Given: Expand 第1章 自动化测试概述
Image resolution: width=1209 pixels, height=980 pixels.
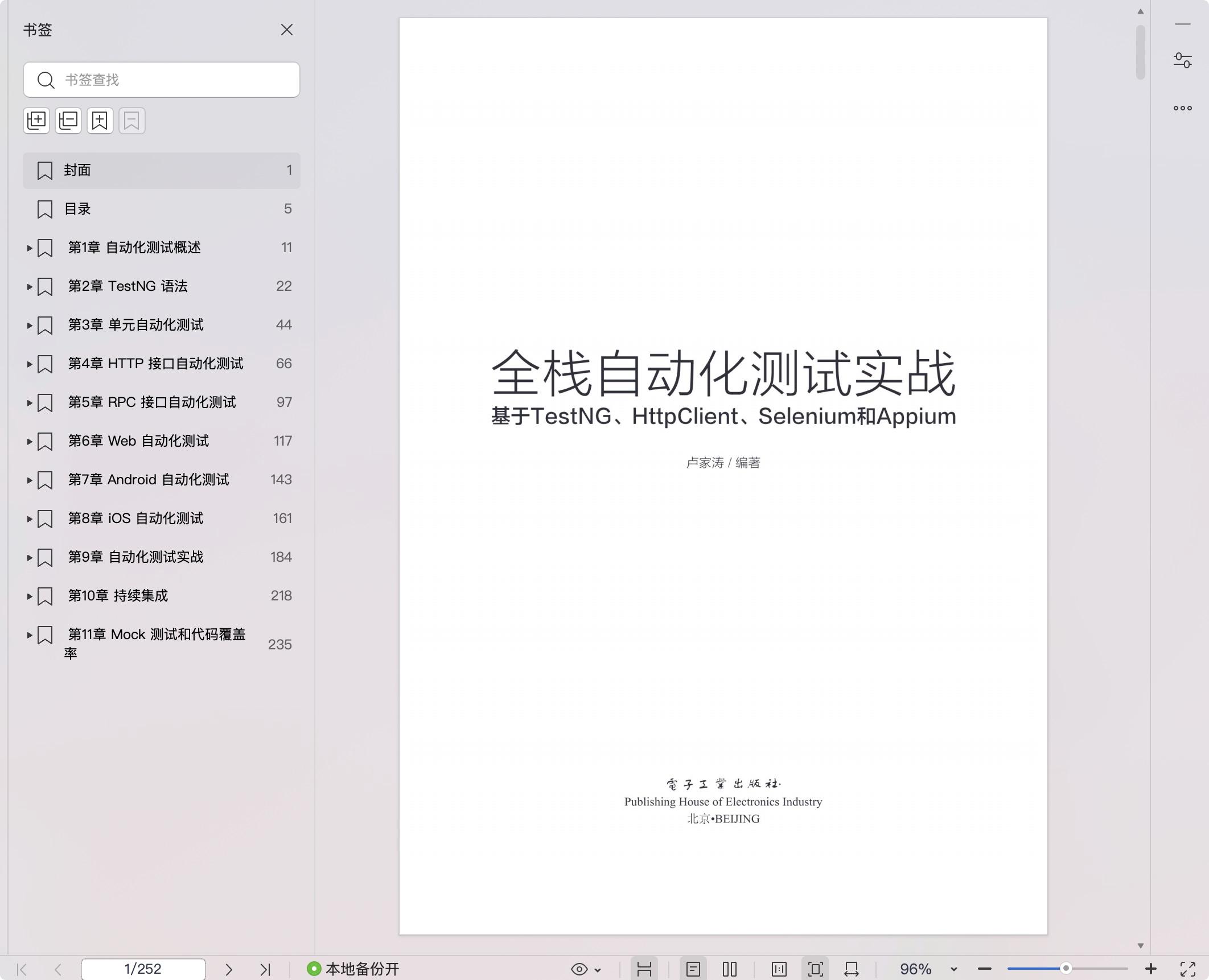Looking at the screenshot, I should [30, 248].
